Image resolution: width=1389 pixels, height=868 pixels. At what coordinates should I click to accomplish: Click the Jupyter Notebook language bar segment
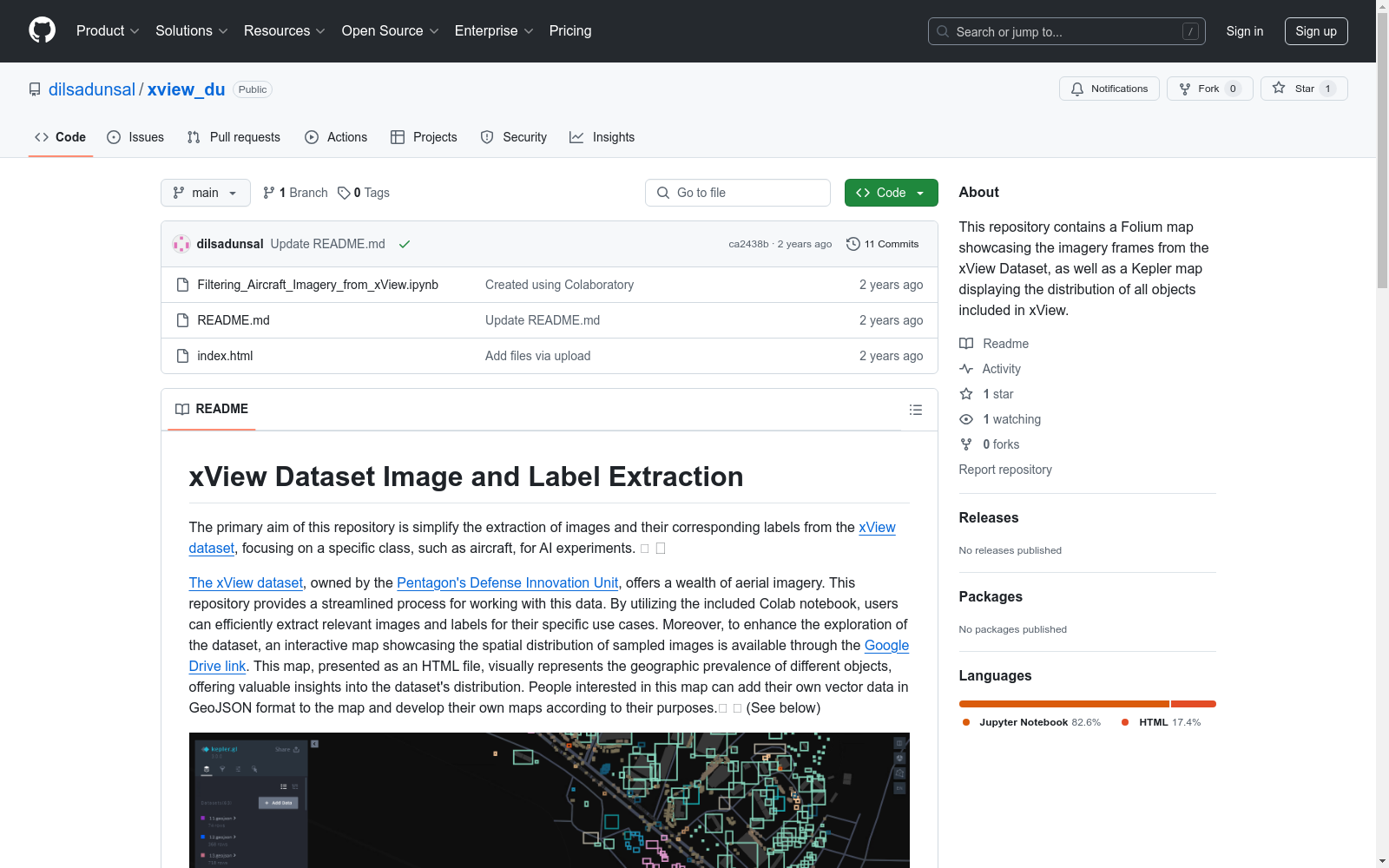[1063, 704]
